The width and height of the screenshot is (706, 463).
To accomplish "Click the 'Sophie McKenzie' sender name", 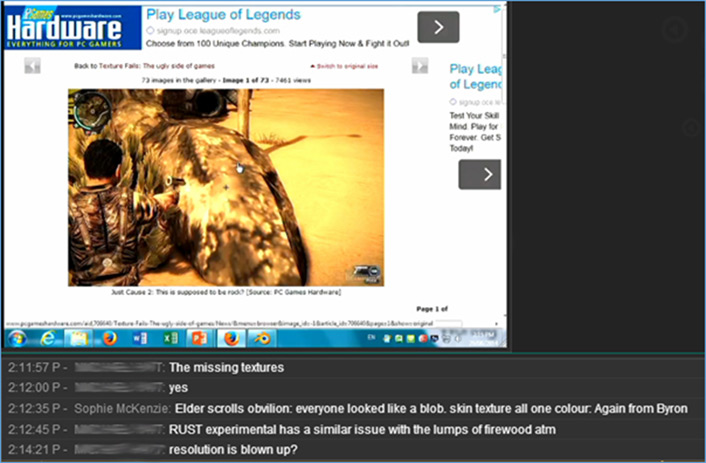I will [x=122, y=409].
